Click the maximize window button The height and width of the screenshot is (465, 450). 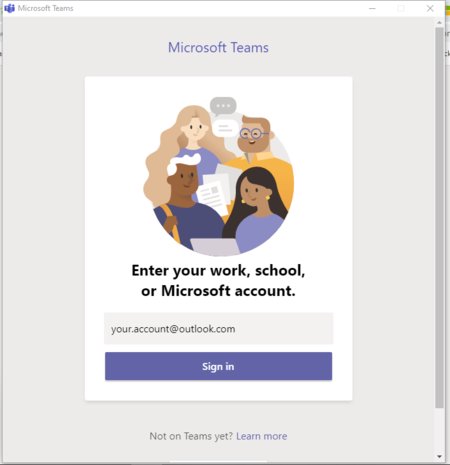pyautogui.click(x=401, y=8)
